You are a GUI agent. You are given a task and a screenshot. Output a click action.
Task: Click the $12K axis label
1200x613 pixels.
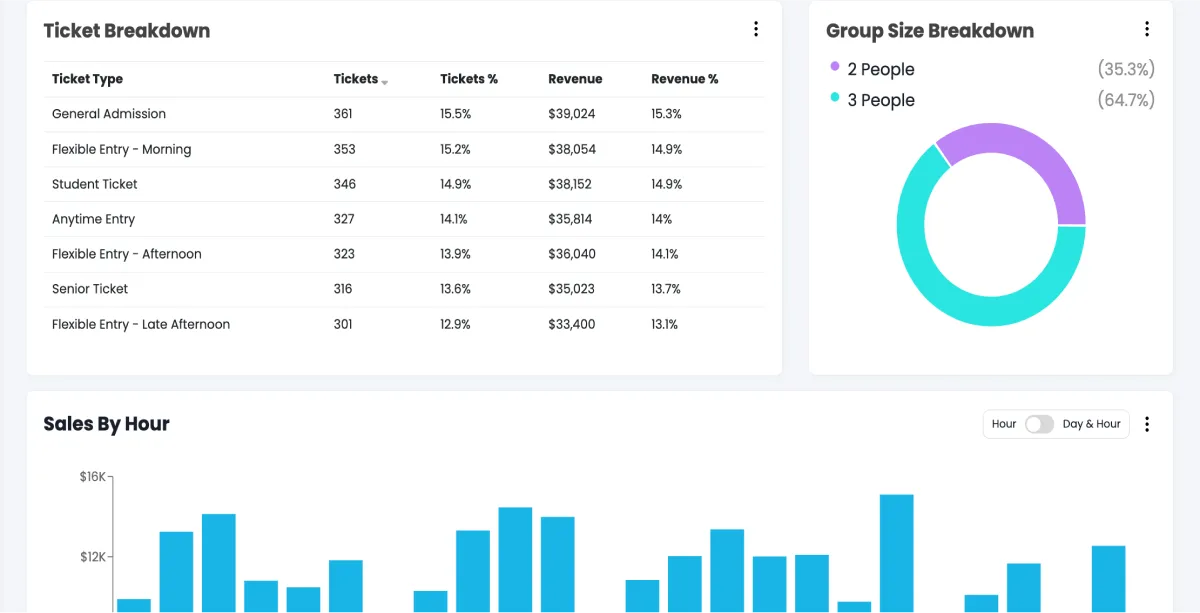click(x=92, y=556)
